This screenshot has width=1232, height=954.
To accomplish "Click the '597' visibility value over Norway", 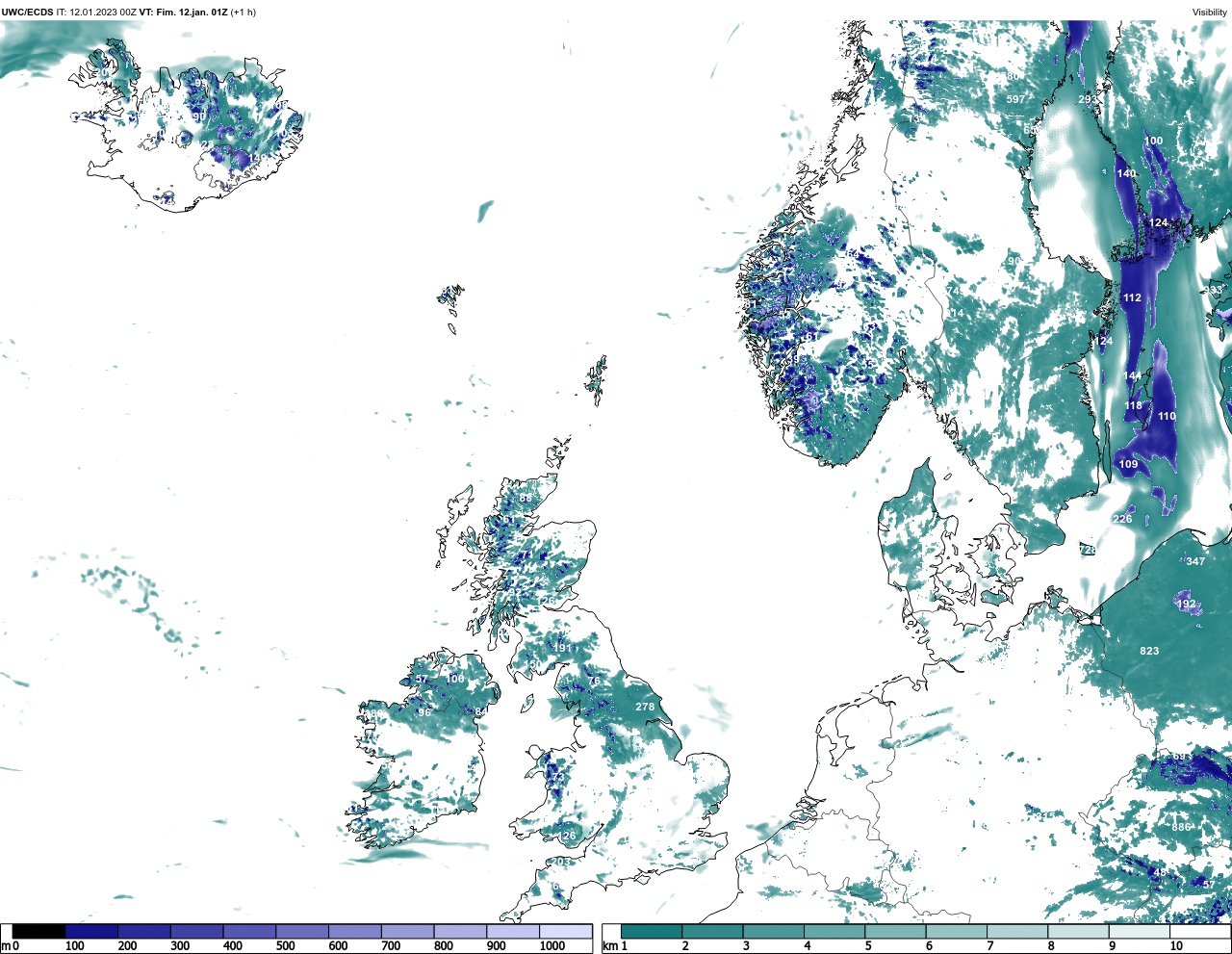I will pyautogui.click(x=1015, y=99).
